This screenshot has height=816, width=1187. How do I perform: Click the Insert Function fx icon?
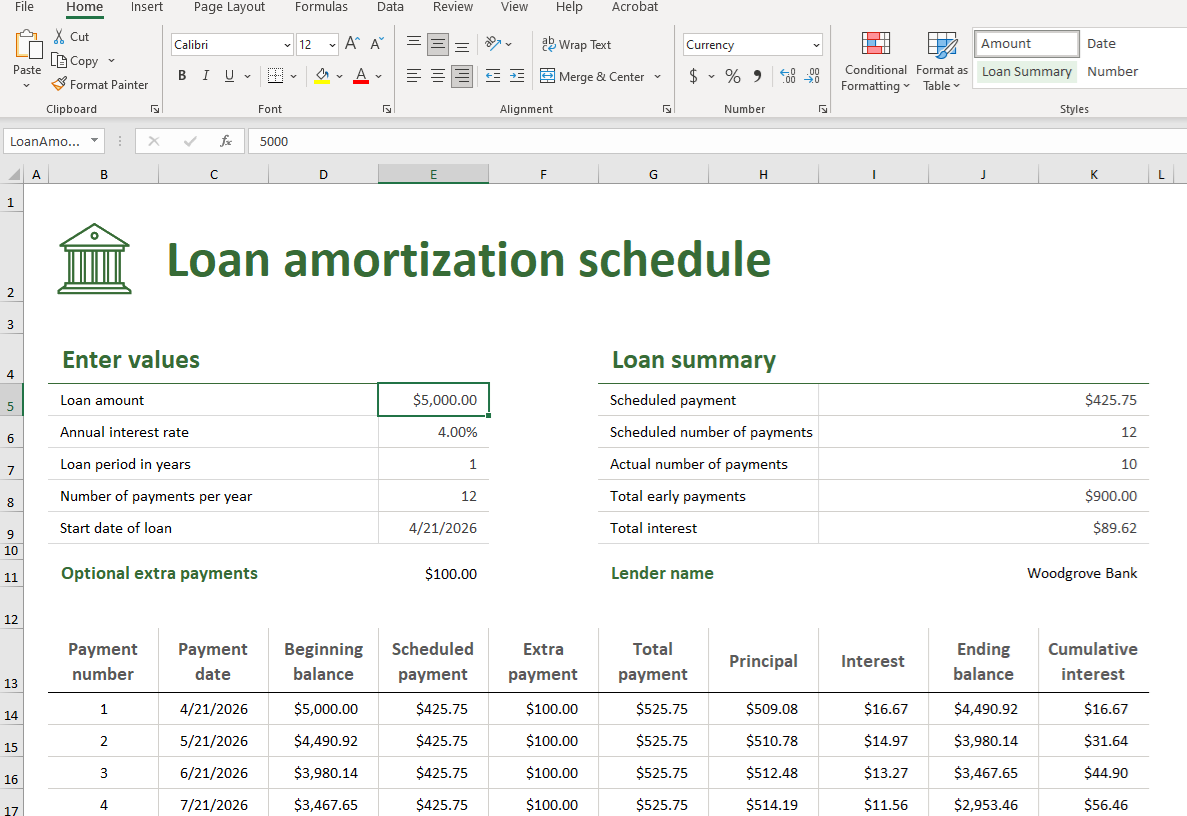226,141
